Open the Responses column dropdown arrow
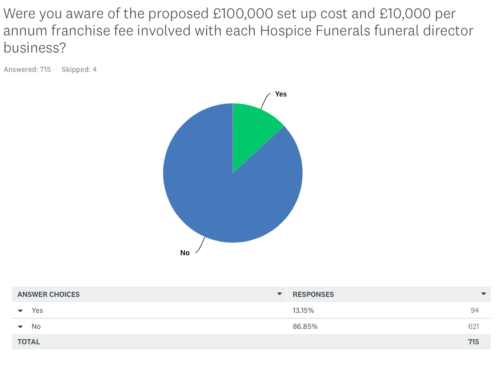Image resolution: width=500 pixels, height=370 pixels. click(x=483, y=294)
